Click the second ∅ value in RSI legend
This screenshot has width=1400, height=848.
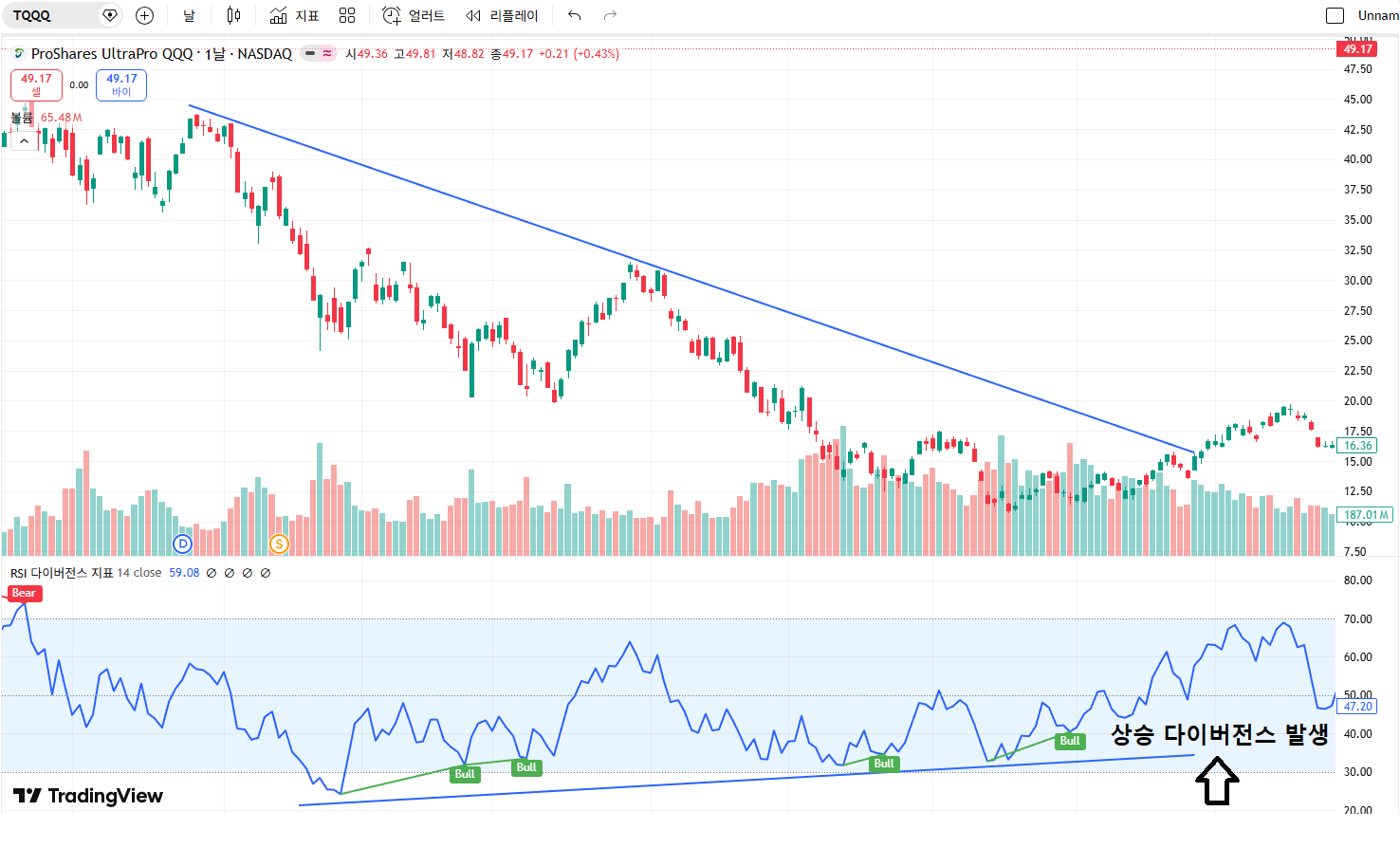(x=230, y=573)
